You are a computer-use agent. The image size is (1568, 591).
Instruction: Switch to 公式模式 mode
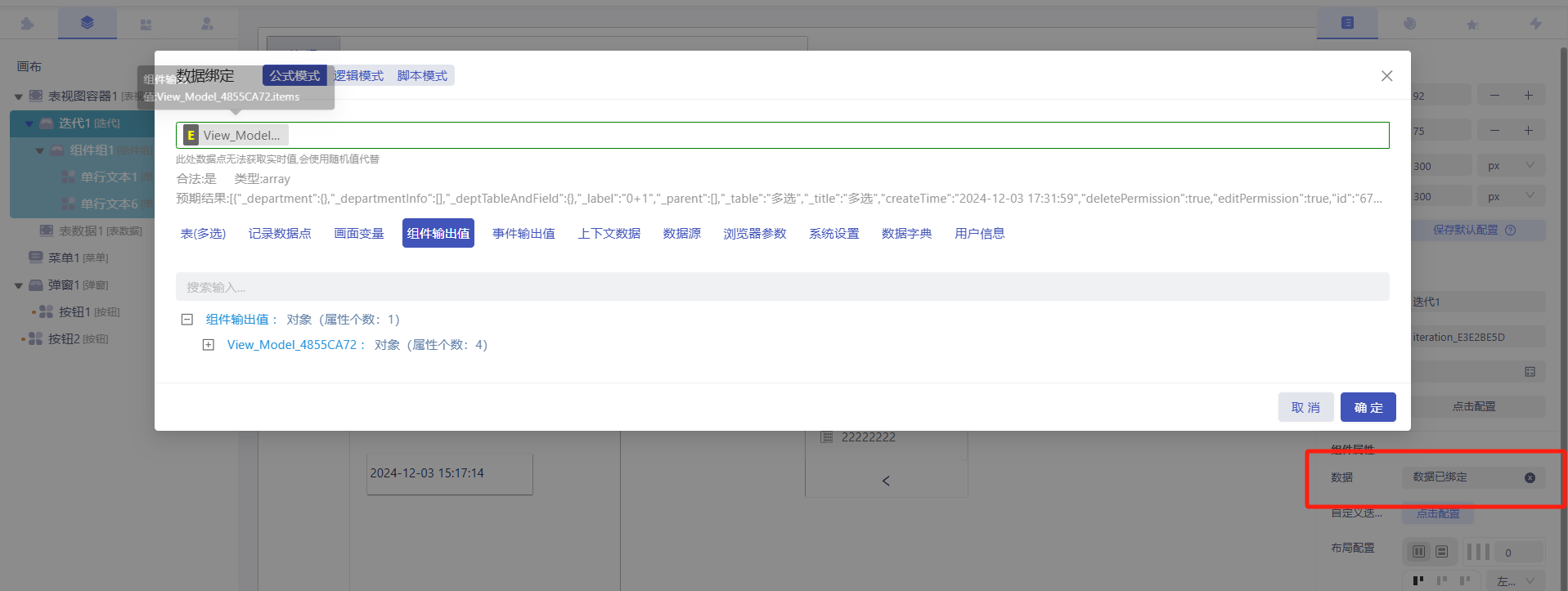pos(294,75)
